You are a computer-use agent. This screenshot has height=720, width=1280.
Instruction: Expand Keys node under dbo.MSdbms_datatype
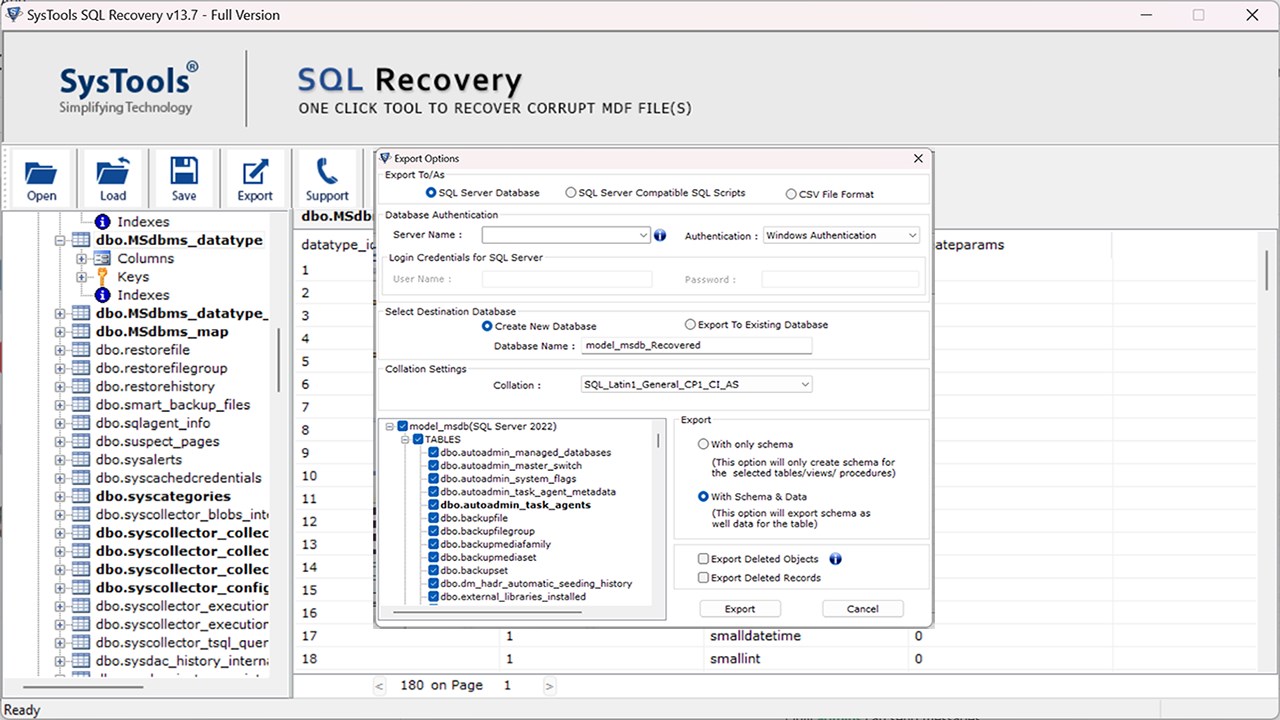pyautogui.click(x=81, y=277)
